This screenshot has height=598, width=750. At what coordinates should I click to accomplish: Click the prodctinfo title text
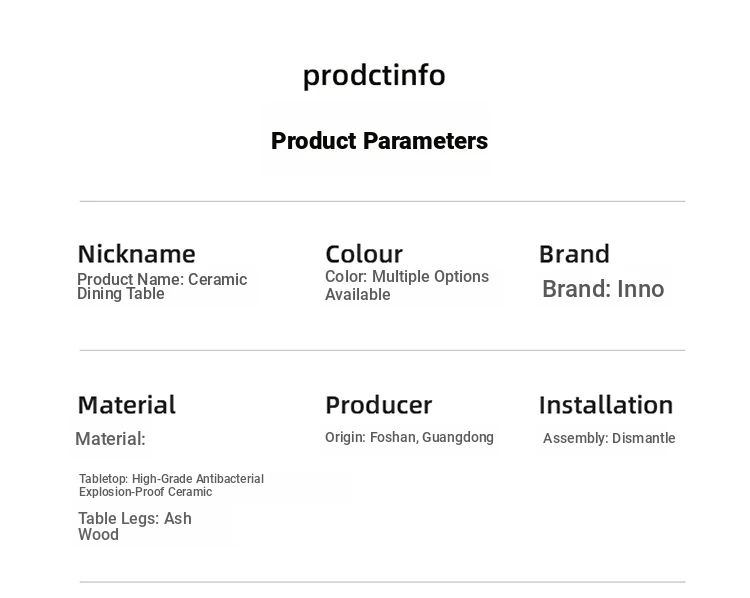click(x=374, y=77)
